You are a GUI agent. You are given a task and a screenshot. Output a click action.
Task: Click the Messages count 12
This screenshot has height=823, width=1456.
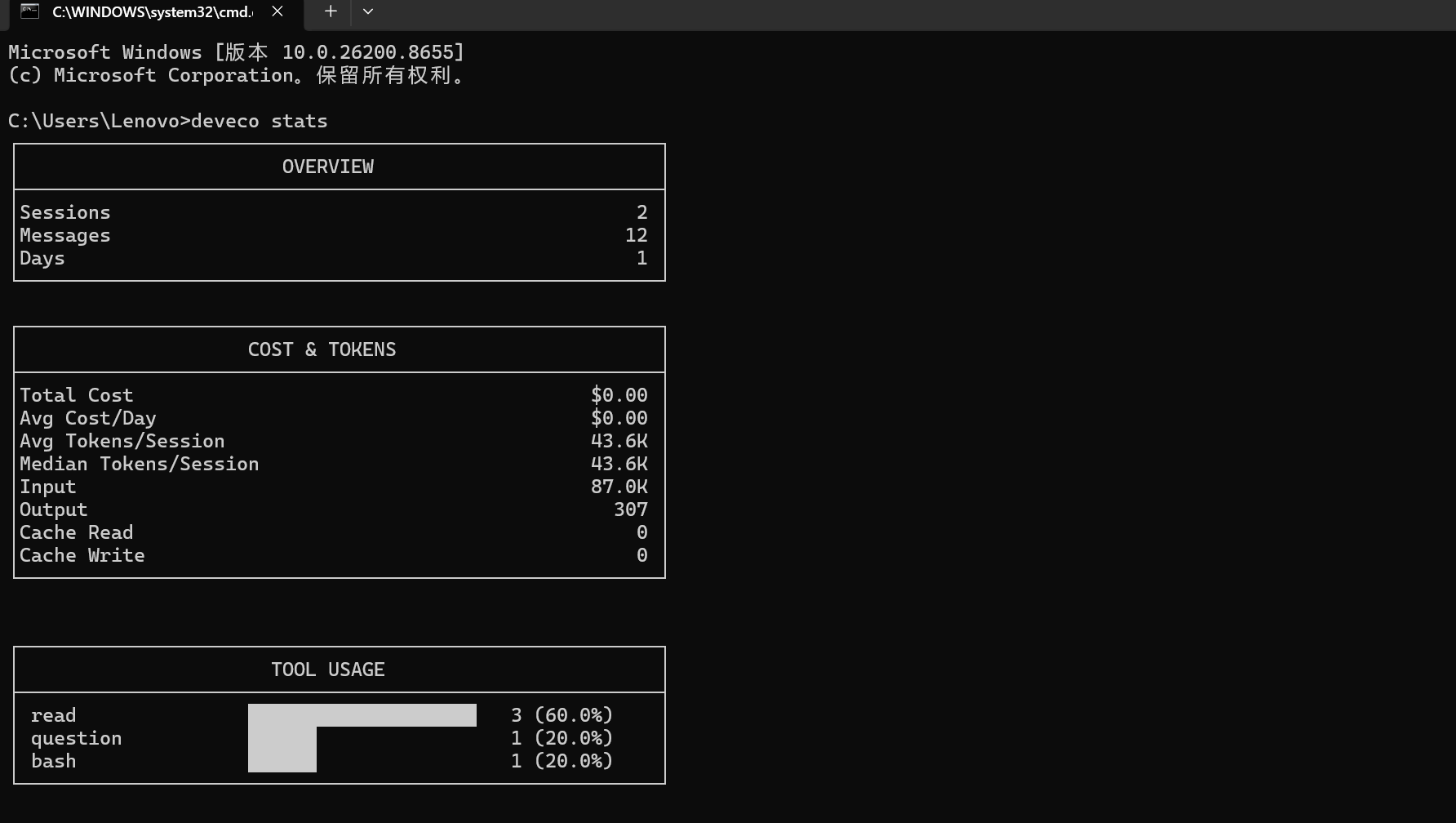coord(637,235)
